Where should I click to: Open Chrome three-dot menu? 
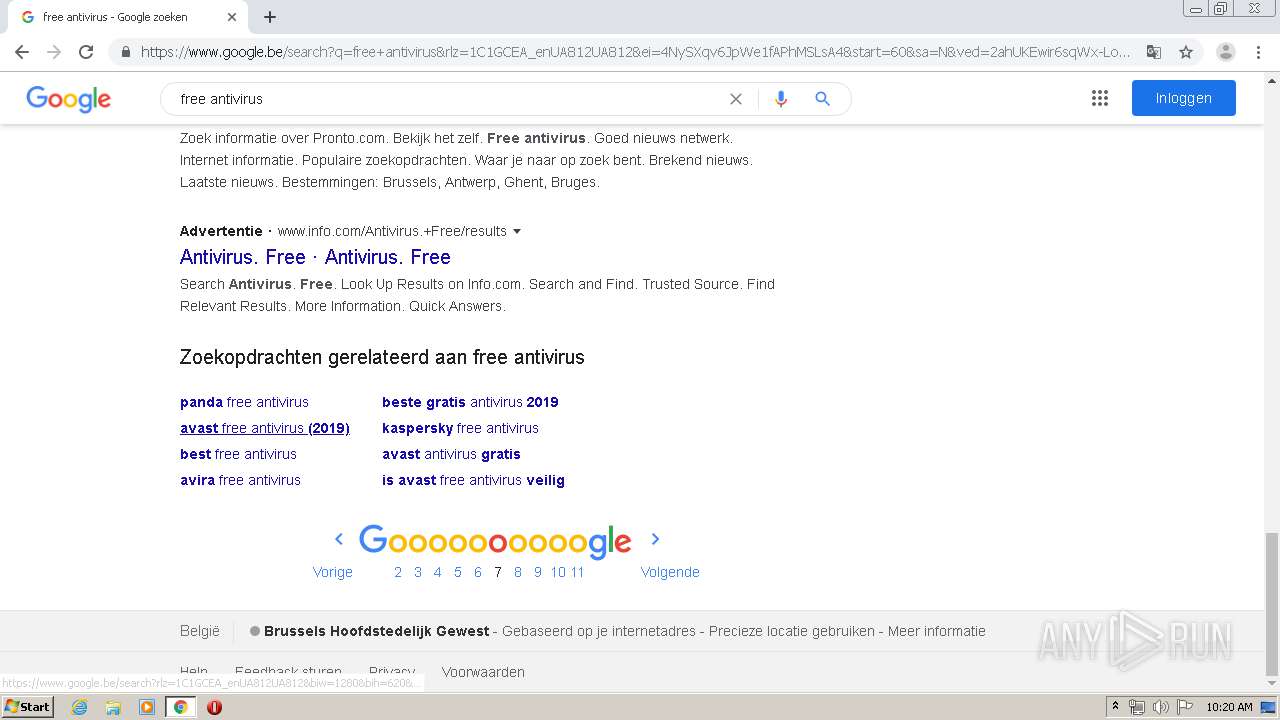click(x=1258, y=52)
